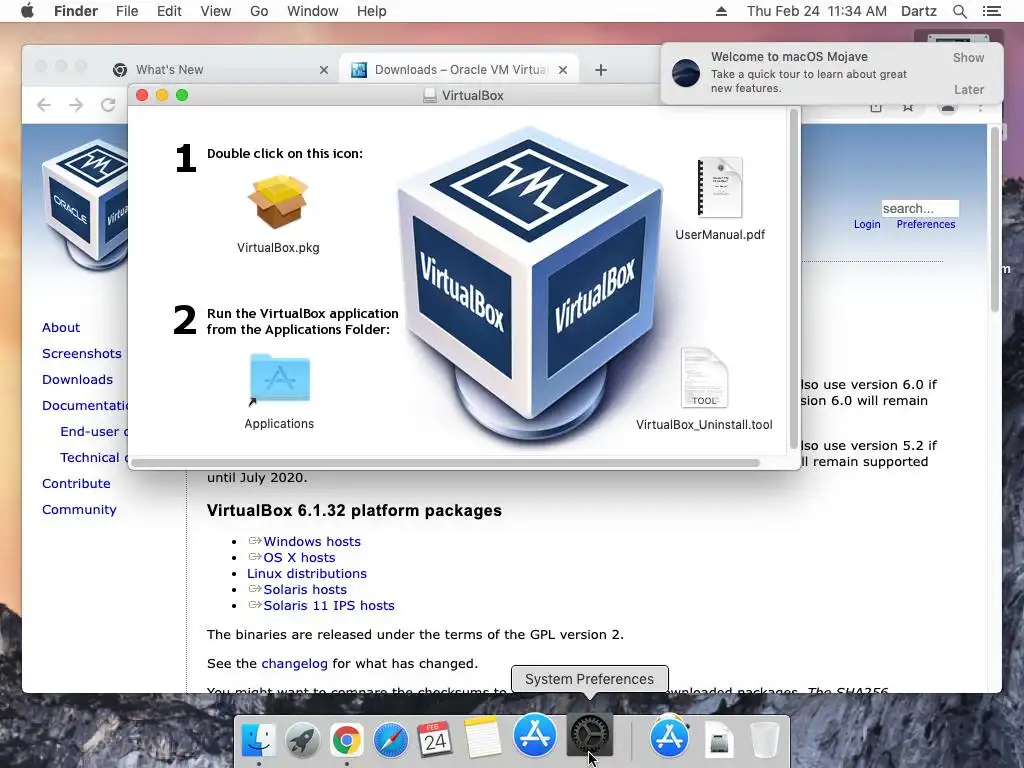Open Safari compass icon in Dock
The height and width of the screenshot is (768, 1024).
point(391,741)
